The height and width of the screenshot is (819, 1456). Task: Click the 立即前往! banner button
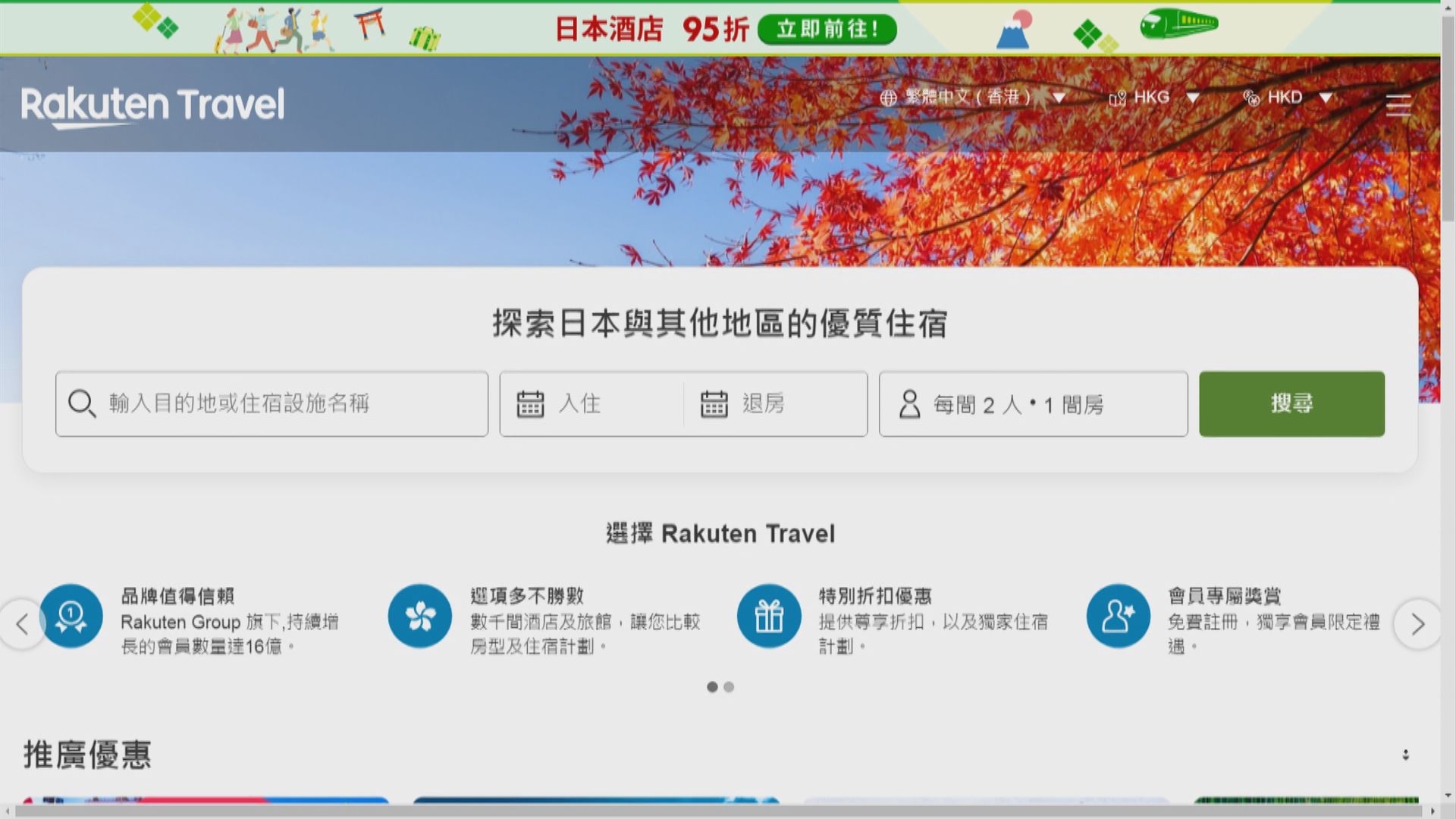tap(827, 30)
